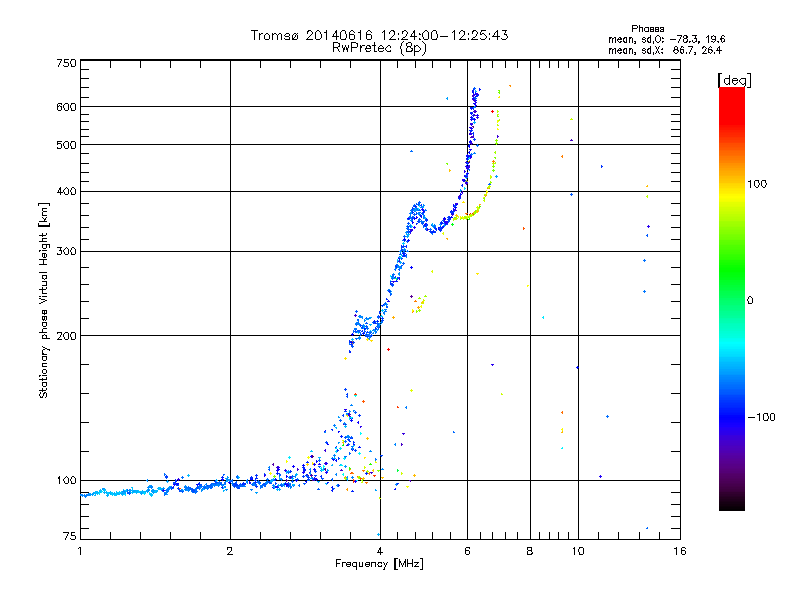Click the x-axis tick label '8'
Viewport: 800px width, 600px height.
click(x=530, y=551)
